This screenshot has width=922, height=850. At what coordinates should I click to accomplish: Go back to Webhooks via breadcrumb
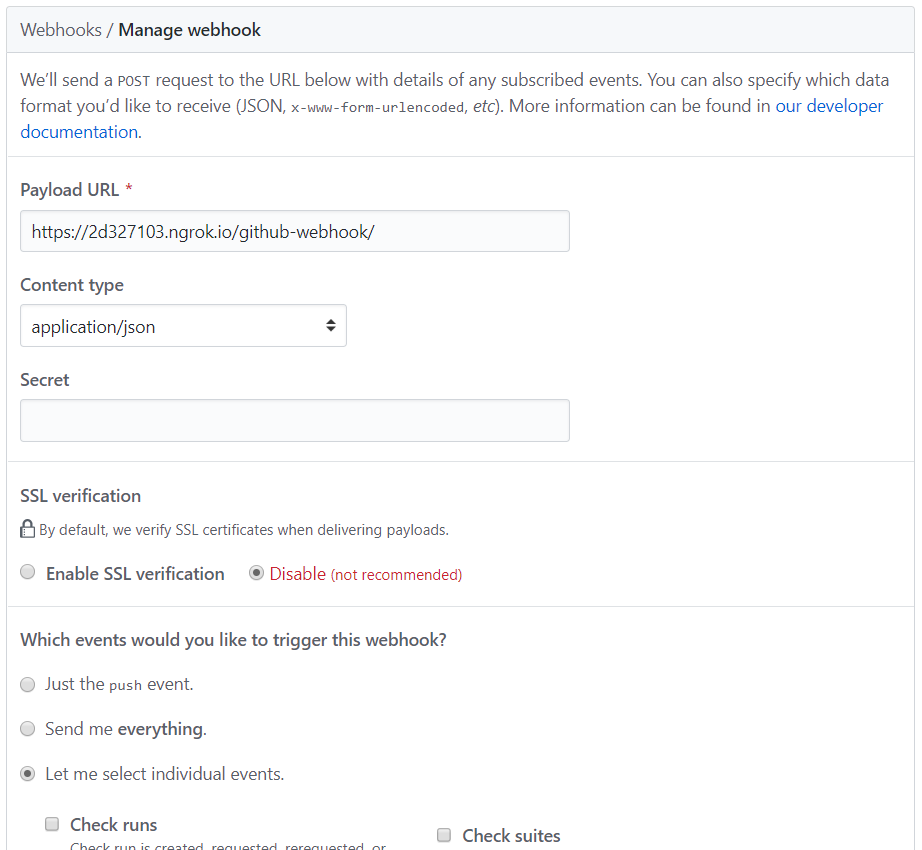click(61, 30)
